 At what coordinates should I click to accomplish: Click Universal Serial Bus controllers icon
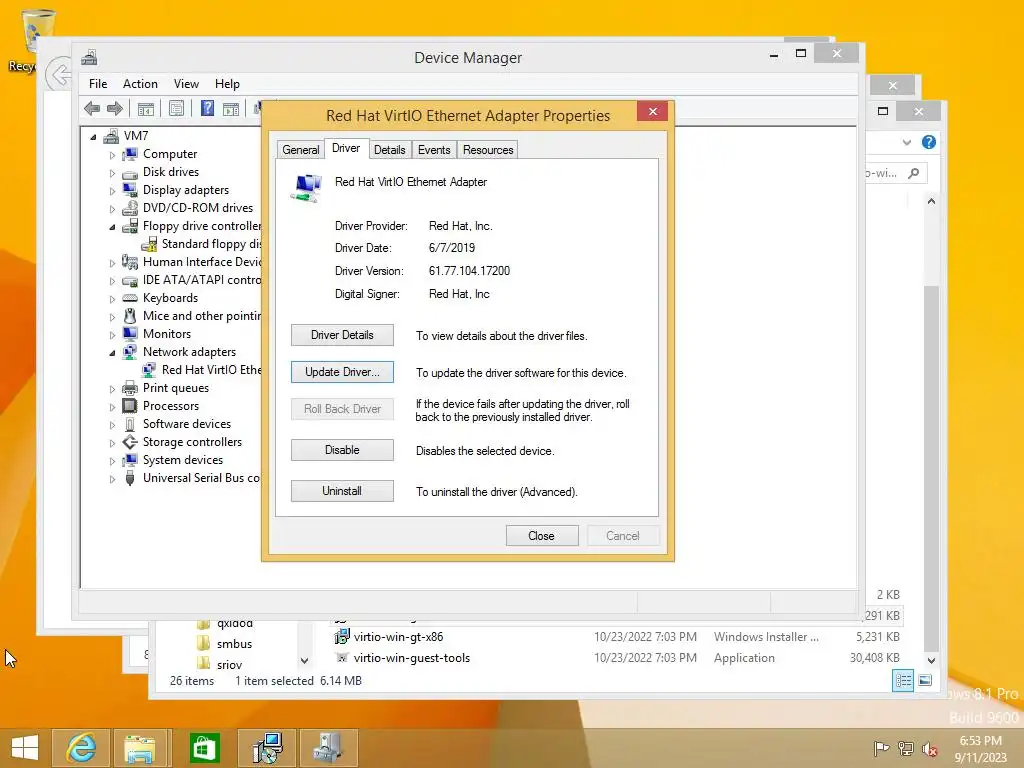130,478
